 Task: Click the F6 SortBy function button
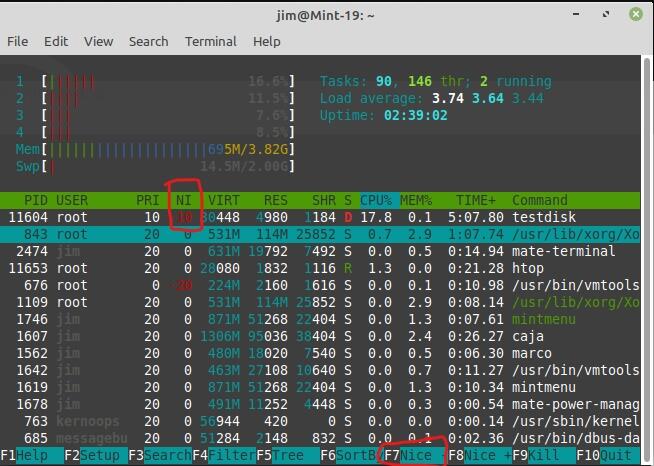coord(352,455)
